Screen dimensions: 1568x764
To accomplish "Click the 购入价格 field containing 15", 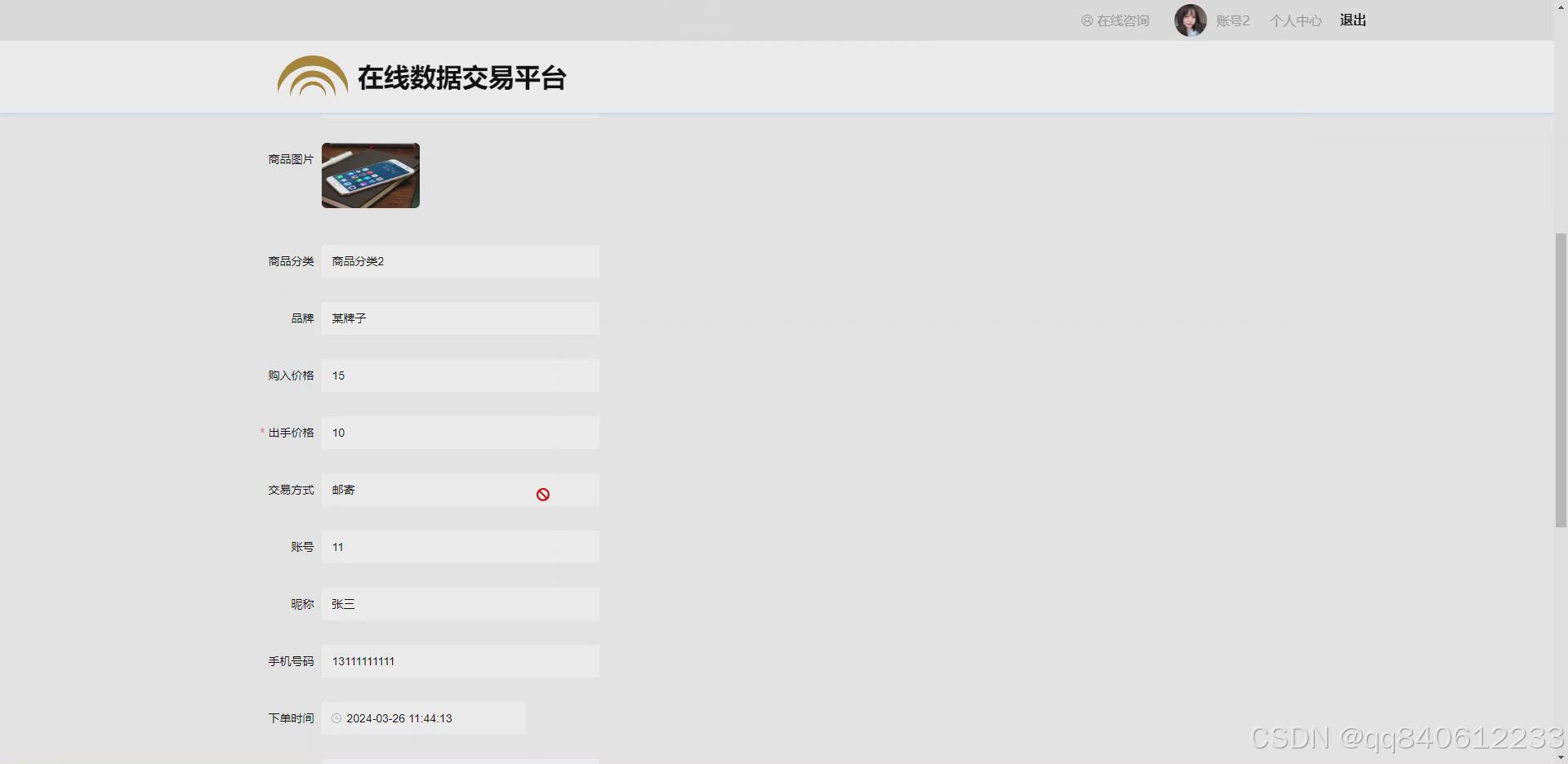I will point(461,375).
